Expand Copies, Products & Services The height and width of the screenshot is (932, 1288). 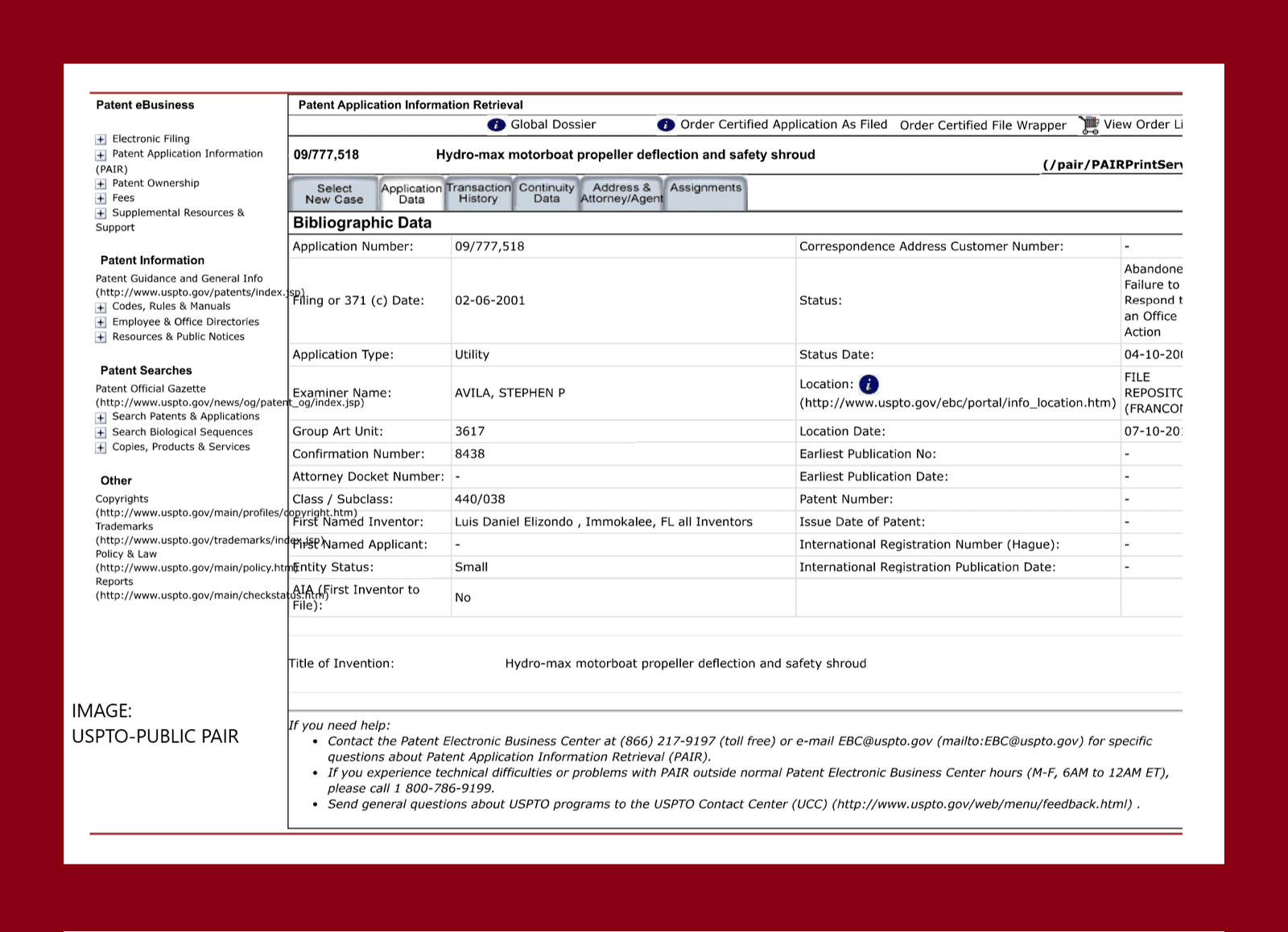coord(101,447)
